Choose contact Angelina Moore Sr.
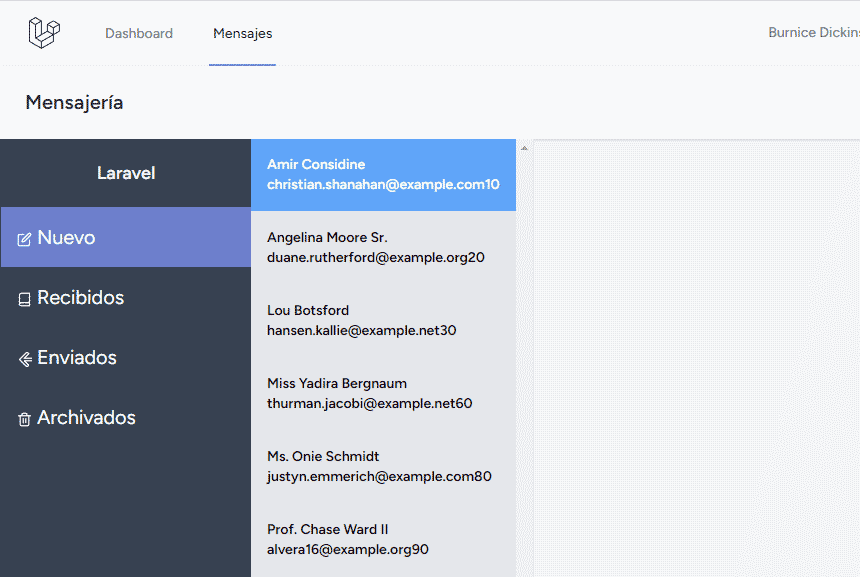860x577 pixels. coord(383,247)
